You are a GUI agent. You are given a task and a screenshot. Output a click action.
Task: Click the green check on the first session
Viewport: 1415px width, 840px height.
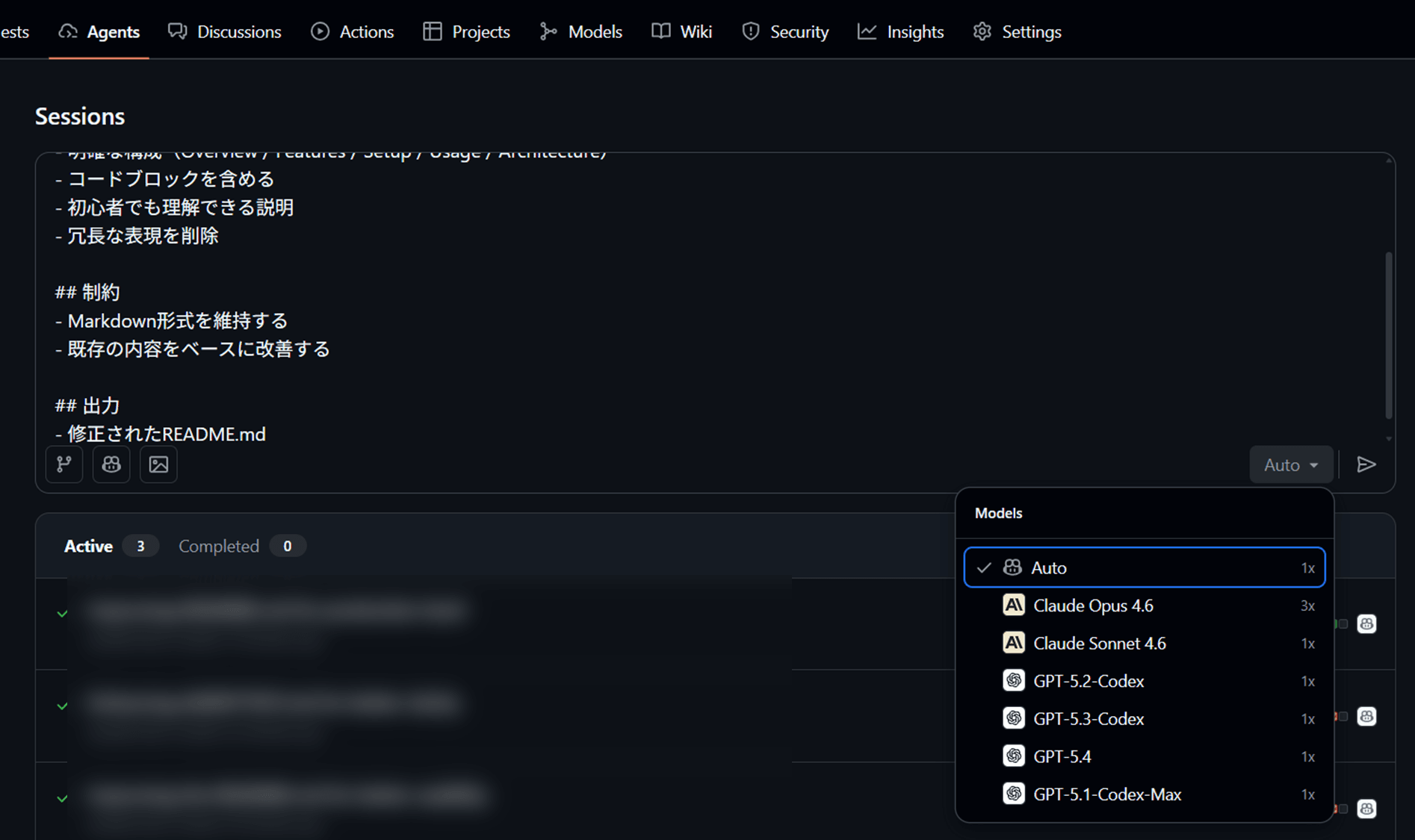pyautogui.click(x=62, y=614)
